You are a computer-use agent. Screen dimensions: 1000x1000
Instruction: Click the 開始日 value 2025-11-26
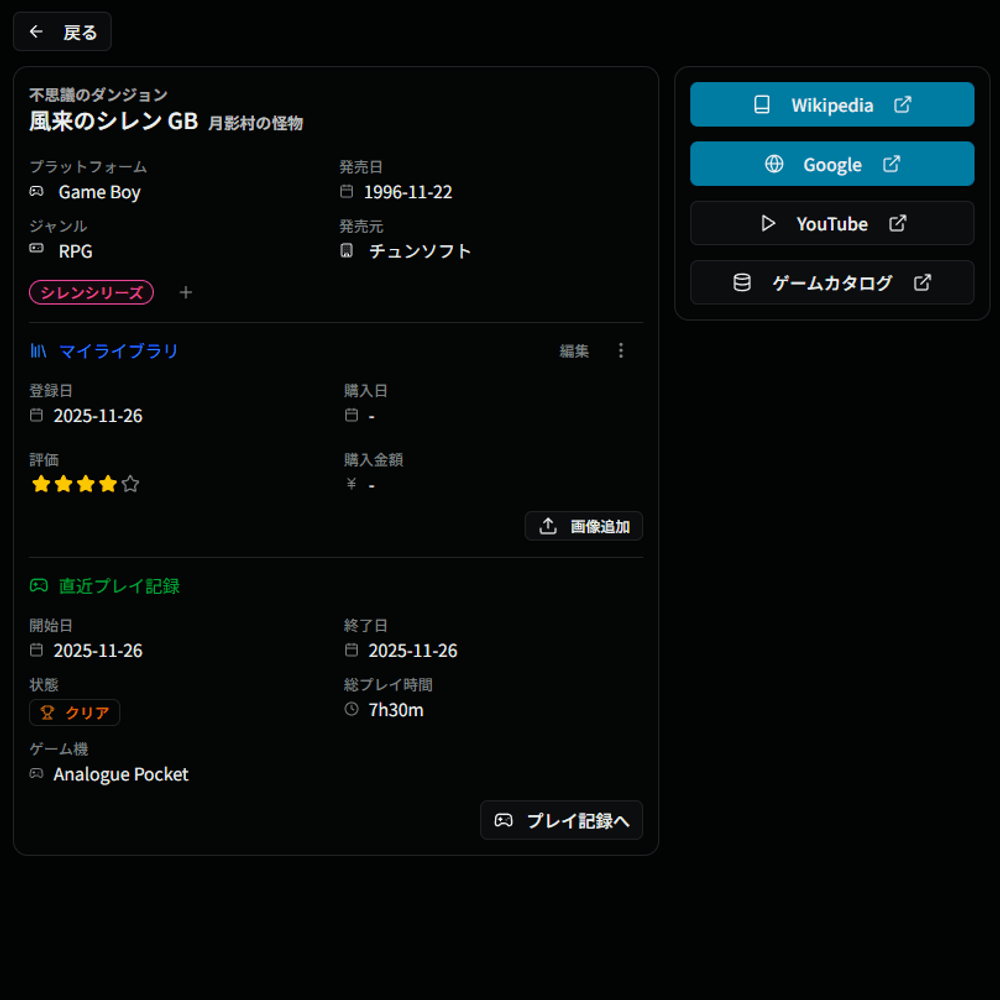pyautogui.click(x=98, y=651)
